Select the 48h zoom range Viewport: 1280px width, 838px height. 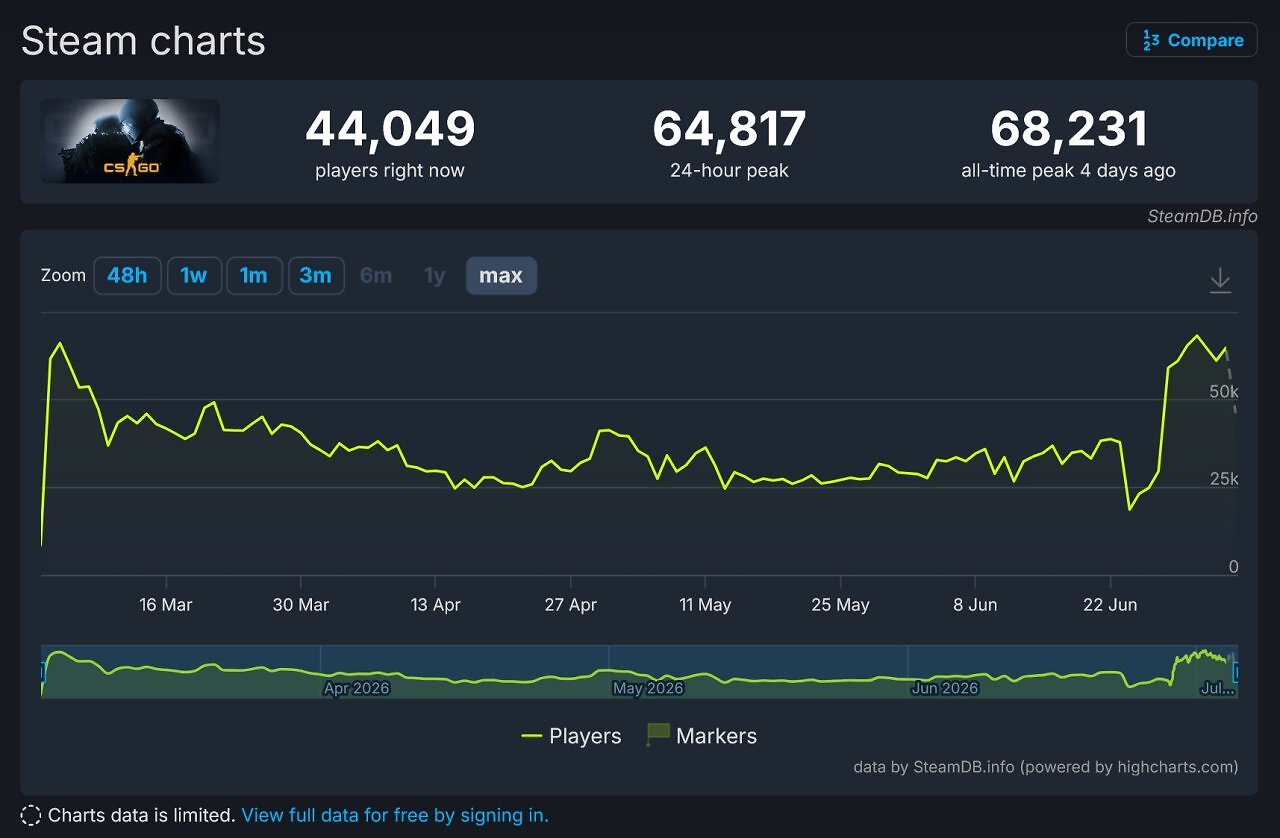click(127, 276)
